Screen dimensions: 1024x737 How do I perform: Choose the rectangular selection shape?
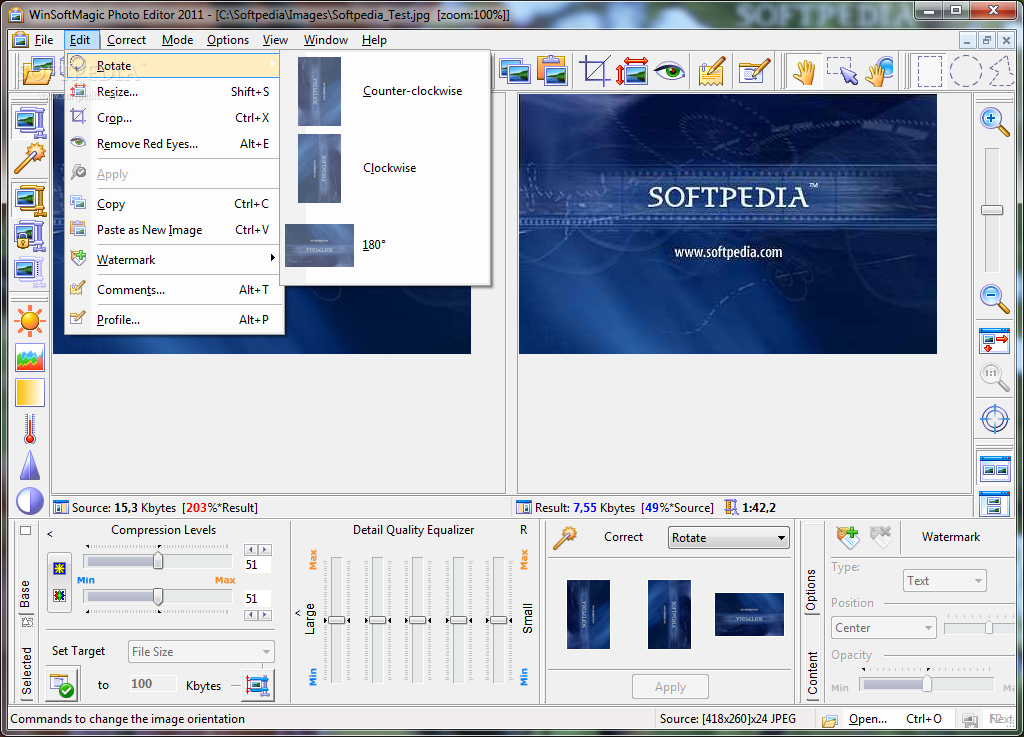(x=929, y=71)
